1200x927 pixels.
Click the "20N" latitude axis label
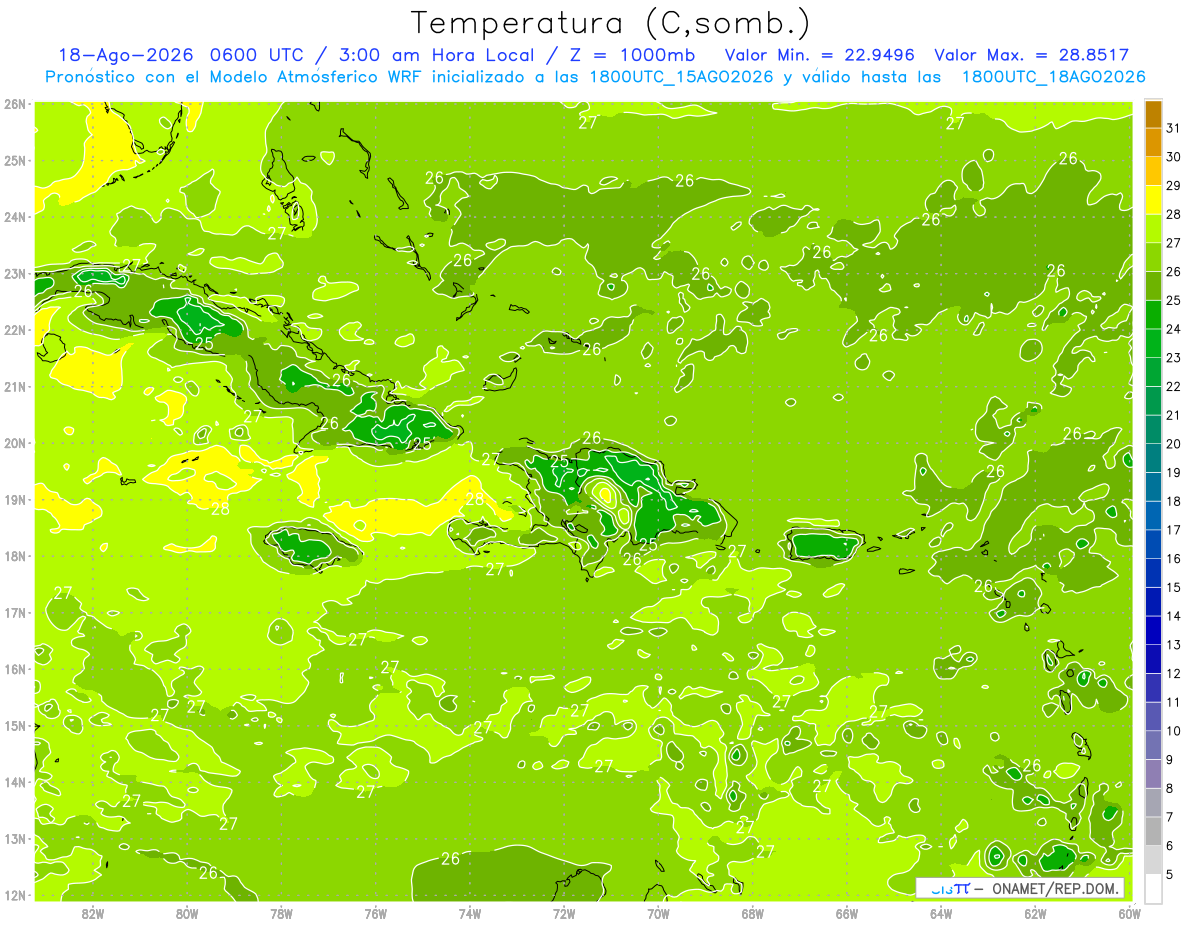[x=15, y=443]
